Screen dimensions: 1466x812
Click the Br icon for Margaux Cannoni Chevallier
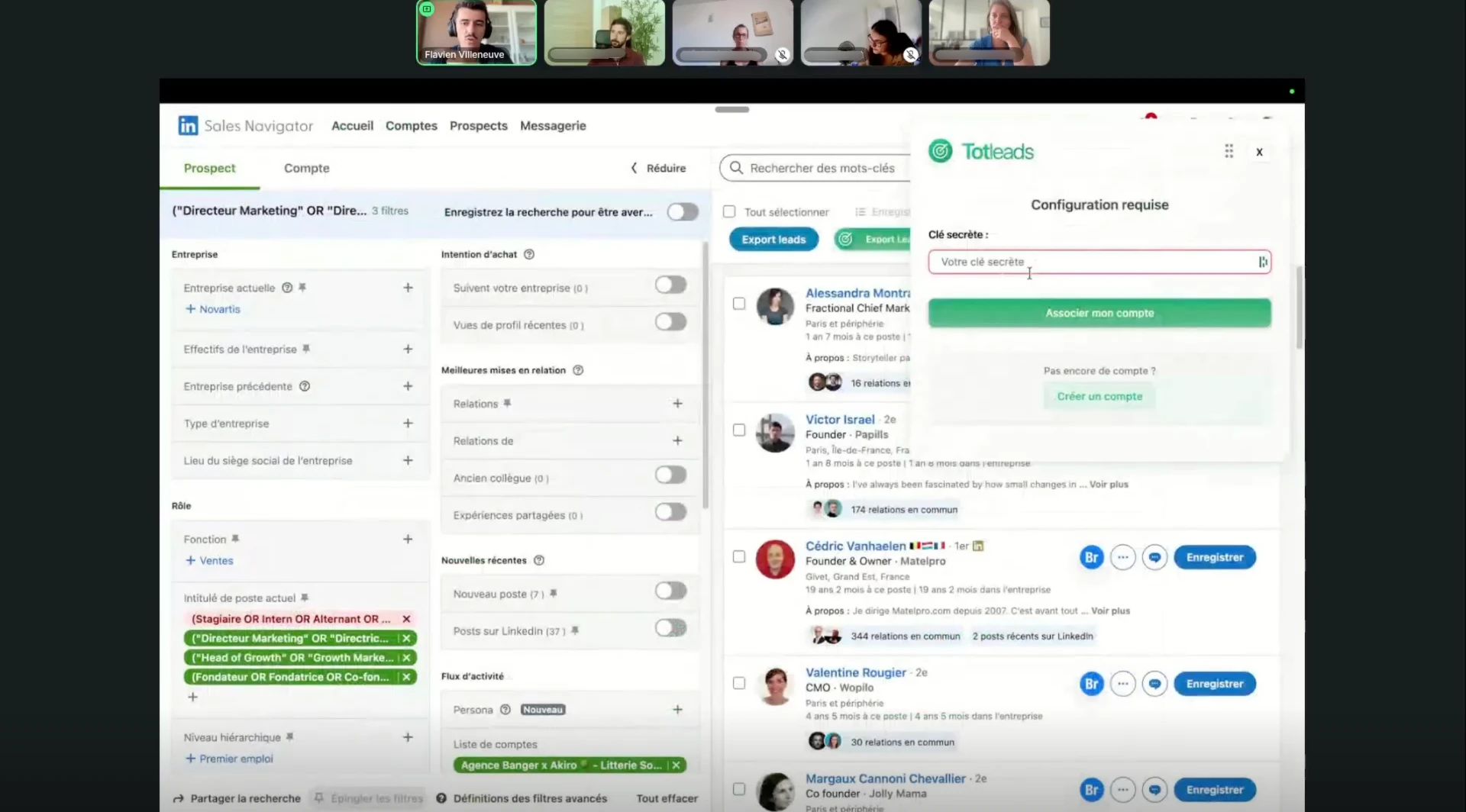1091,790
